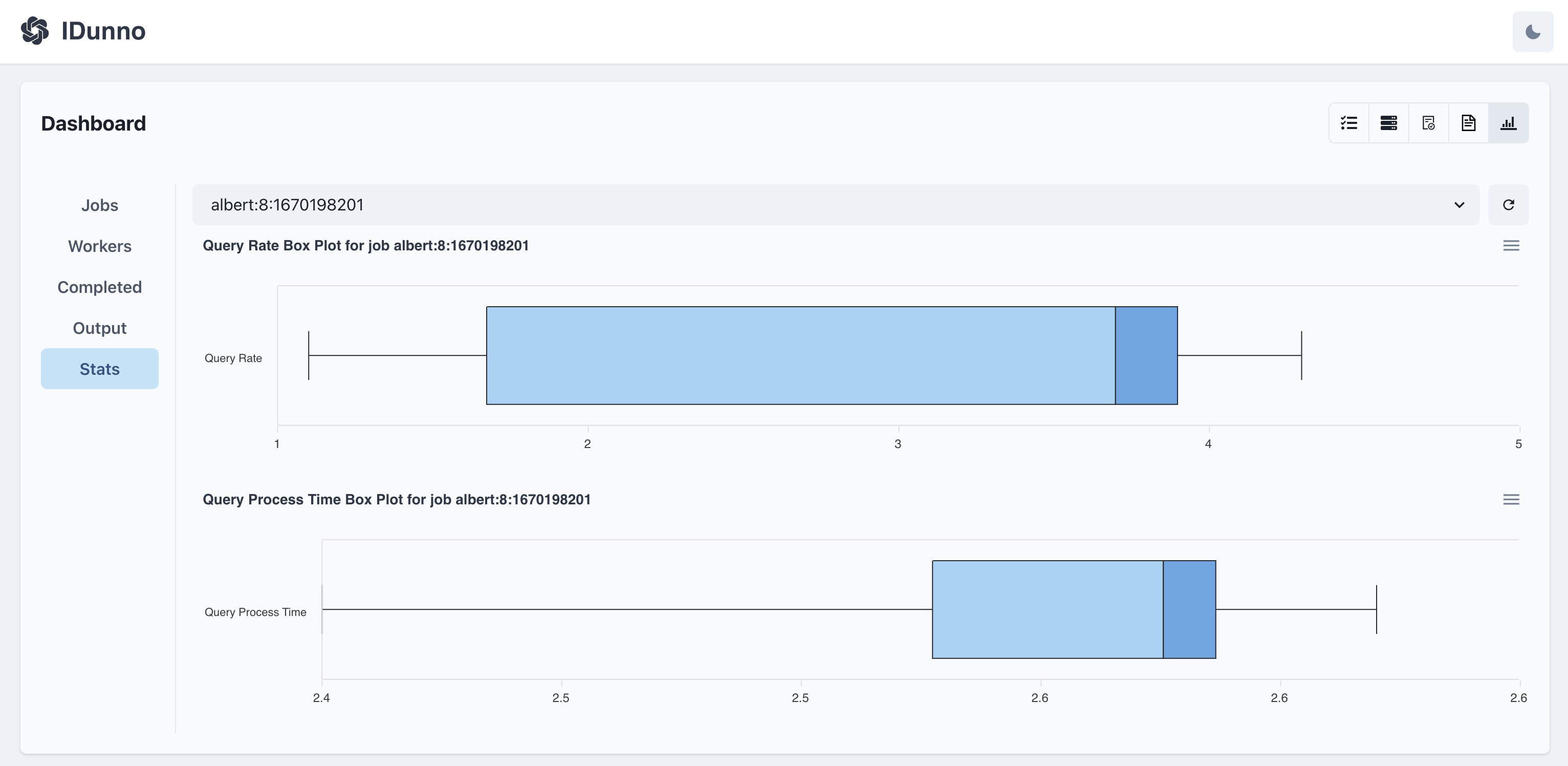This screenshot has height=766, width=1568.
Task: Click the stats bar chart icon
Action: point(1508,123)
